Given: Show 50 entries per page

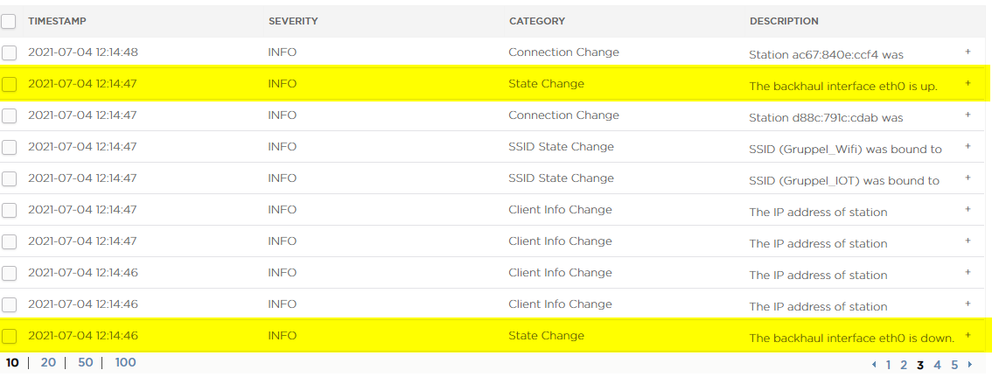Looking at the screenshot, I should click(x=85, y=362).
